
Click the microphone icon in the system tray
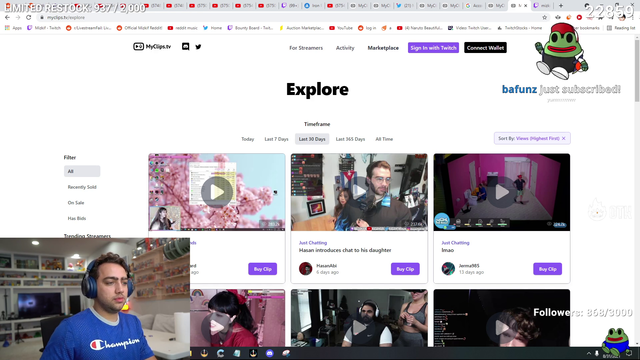pyautogui.click(x=597, y=353)
